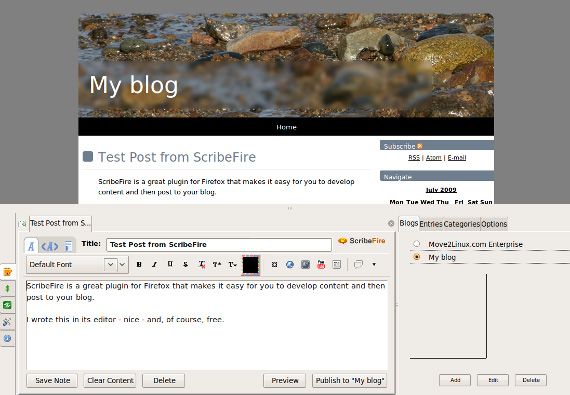Open the Test Post from ScribeFire heading
The image size is (570, 395).
click(177, 157)
